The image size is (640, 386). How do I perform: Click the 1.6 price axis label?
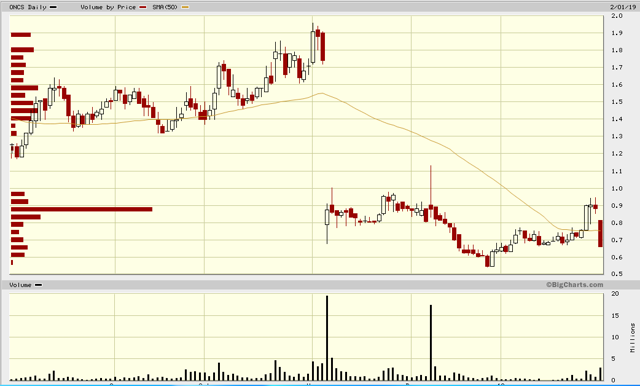(617, 85)
